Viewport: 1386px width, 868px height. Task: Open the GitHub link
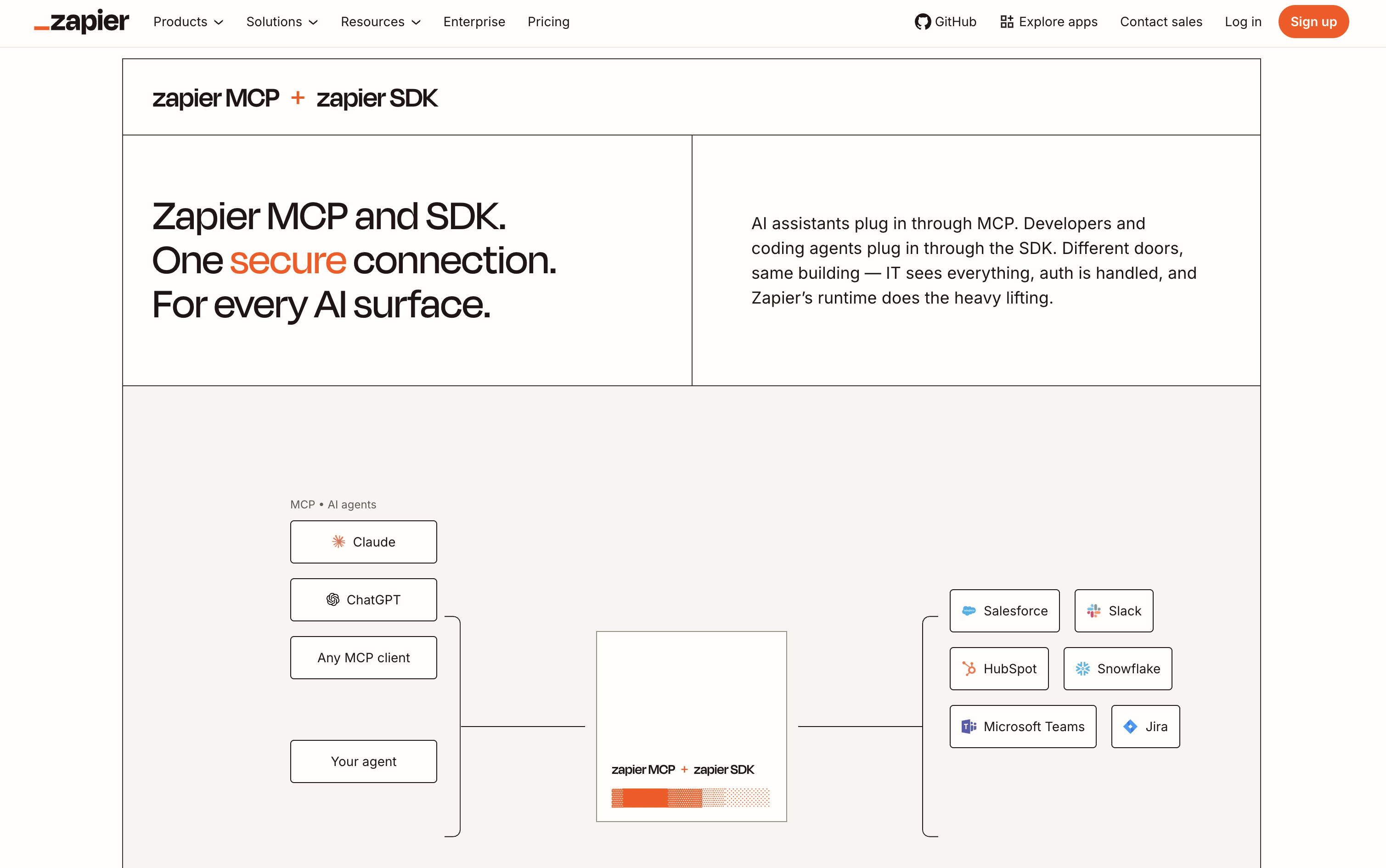pyautogui.click(x=946, y=22)
